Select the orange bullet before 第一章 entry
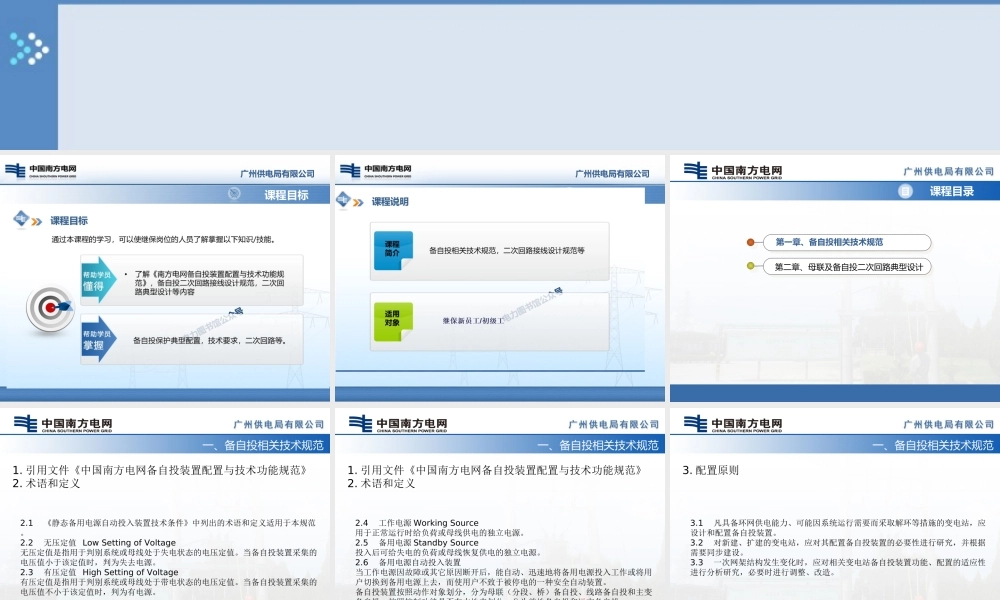 pyautogui.click(x=749, y=242)
